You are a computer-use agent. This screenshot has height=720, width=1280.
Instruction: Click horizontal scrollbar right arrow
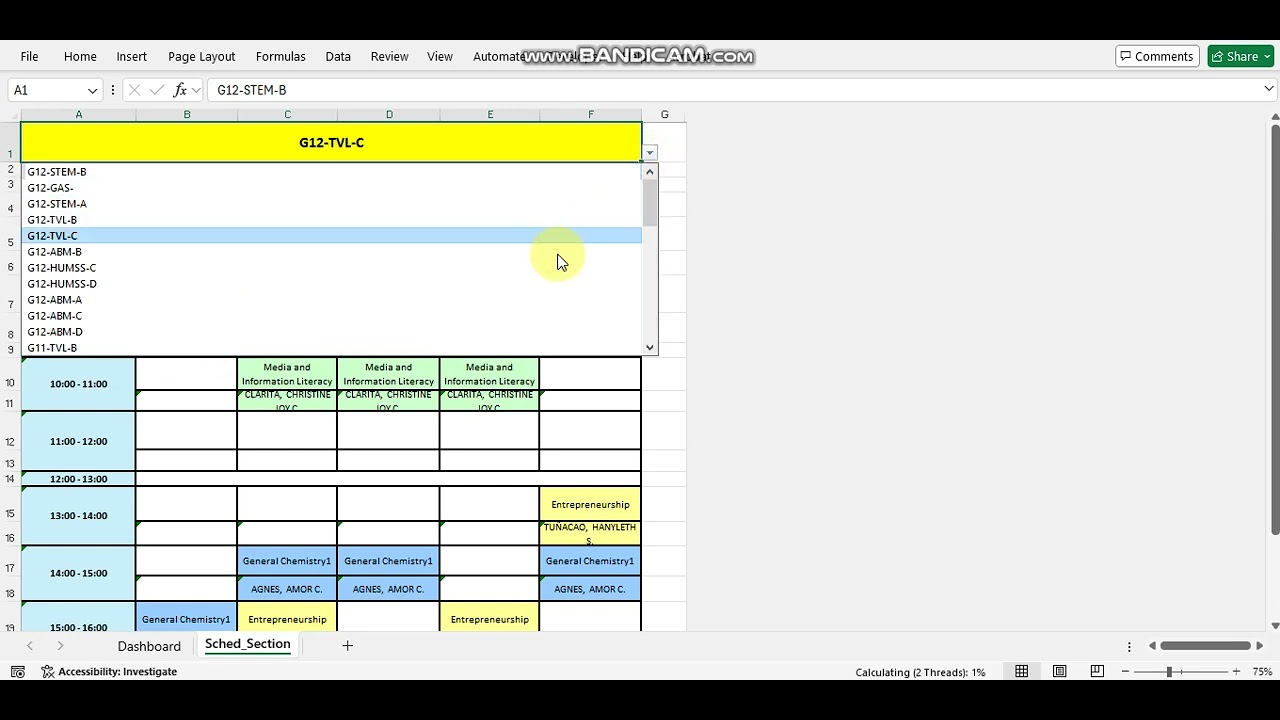pyautogui.click(x=1260, y=646)
